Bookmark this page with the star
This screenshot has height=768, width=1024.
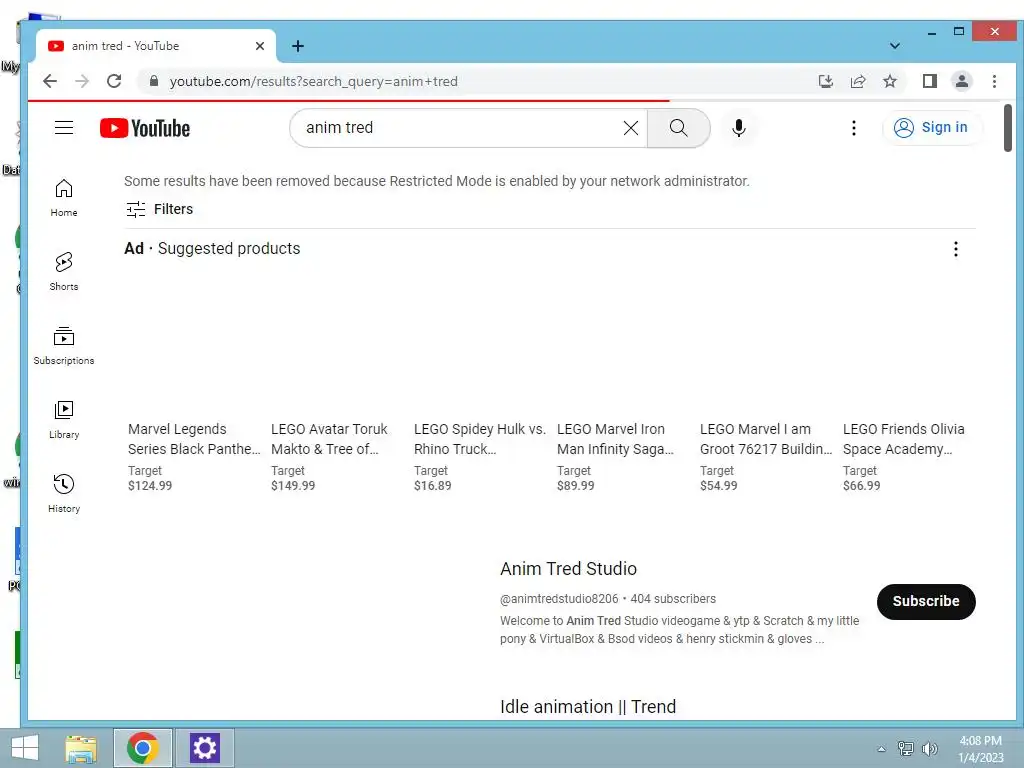[x=889, y=81]
